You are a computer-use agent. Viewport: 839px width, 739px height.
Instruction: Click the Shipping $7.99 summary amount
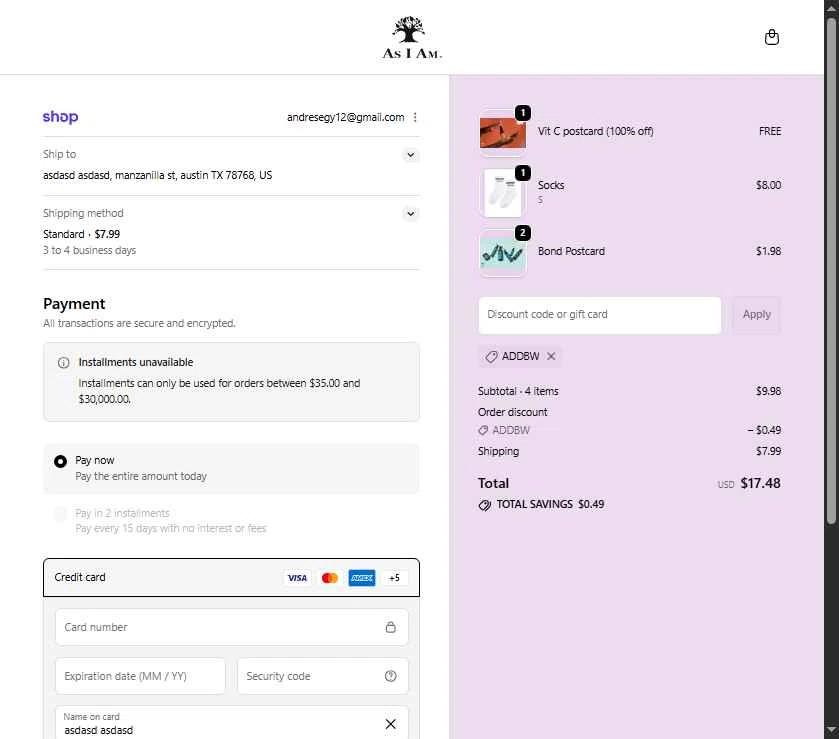768,451
